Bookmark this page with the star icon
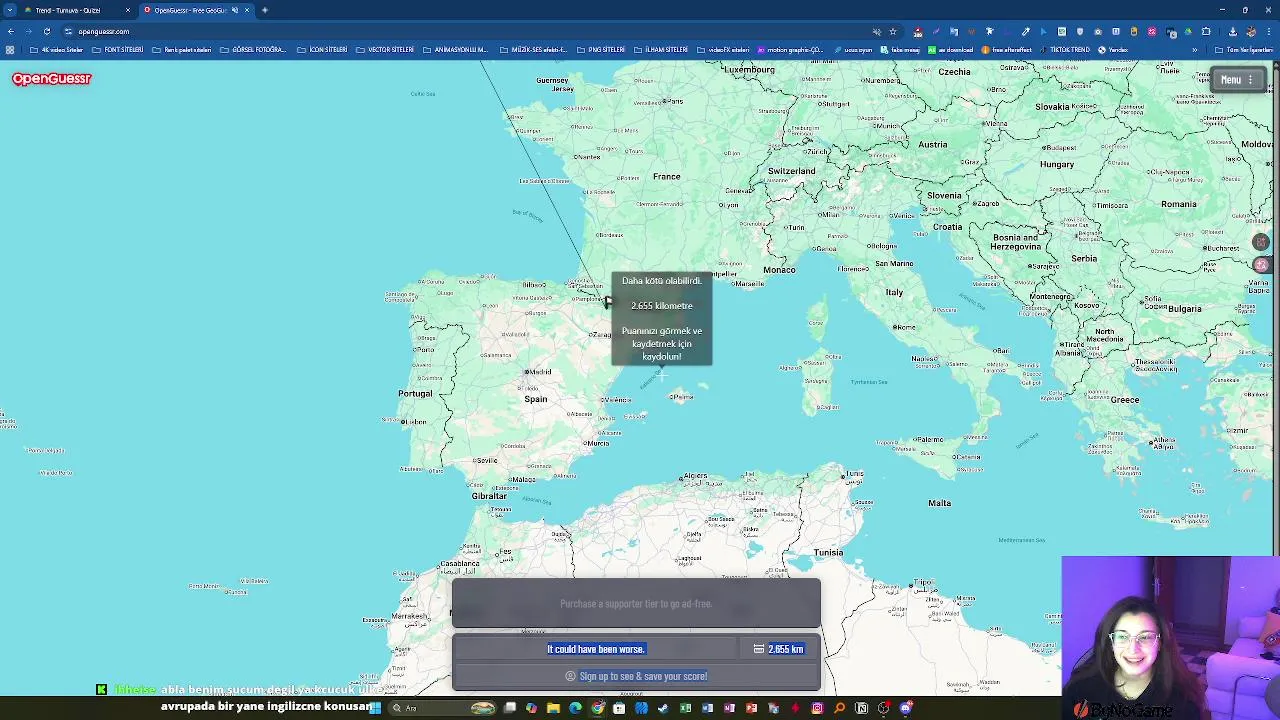This screenshot has width=1280, height=720. tap(893, 31)
